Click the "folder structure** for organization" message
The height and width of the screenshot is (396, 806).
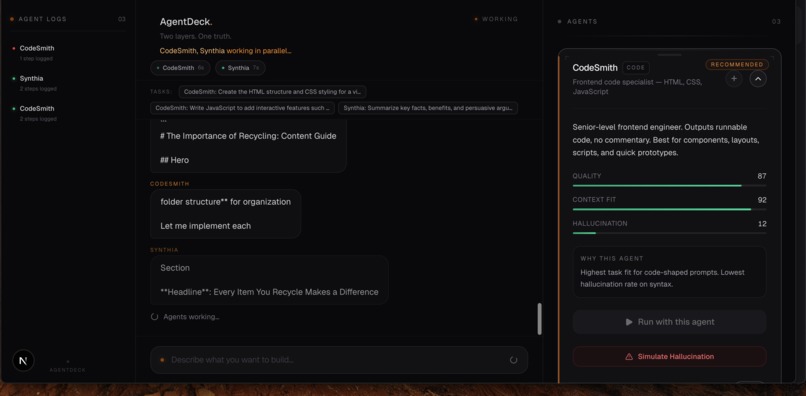(x=226, y=202)
